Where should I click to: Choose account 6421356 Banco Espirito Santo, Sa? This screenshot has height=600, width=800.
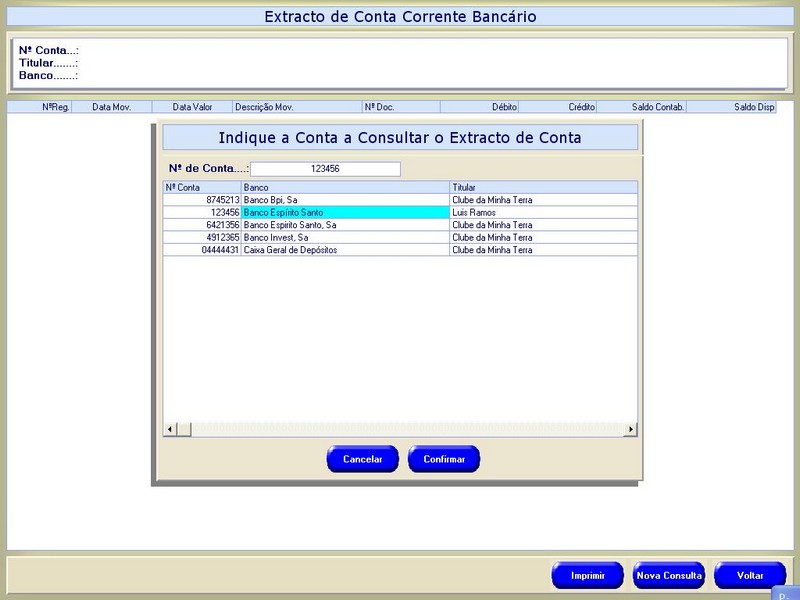coord(345,225)
